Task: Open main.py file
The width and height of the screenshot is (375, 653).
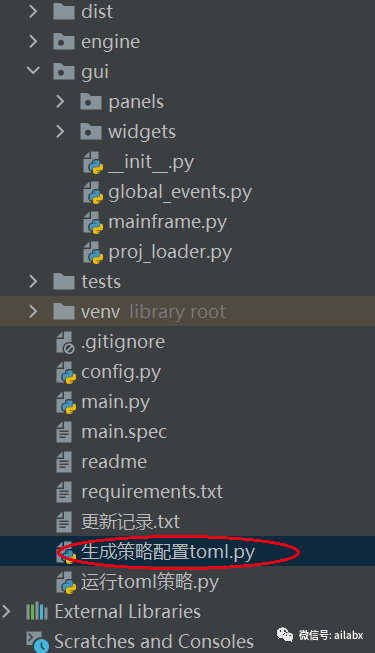Action: (x=115, y=402)
